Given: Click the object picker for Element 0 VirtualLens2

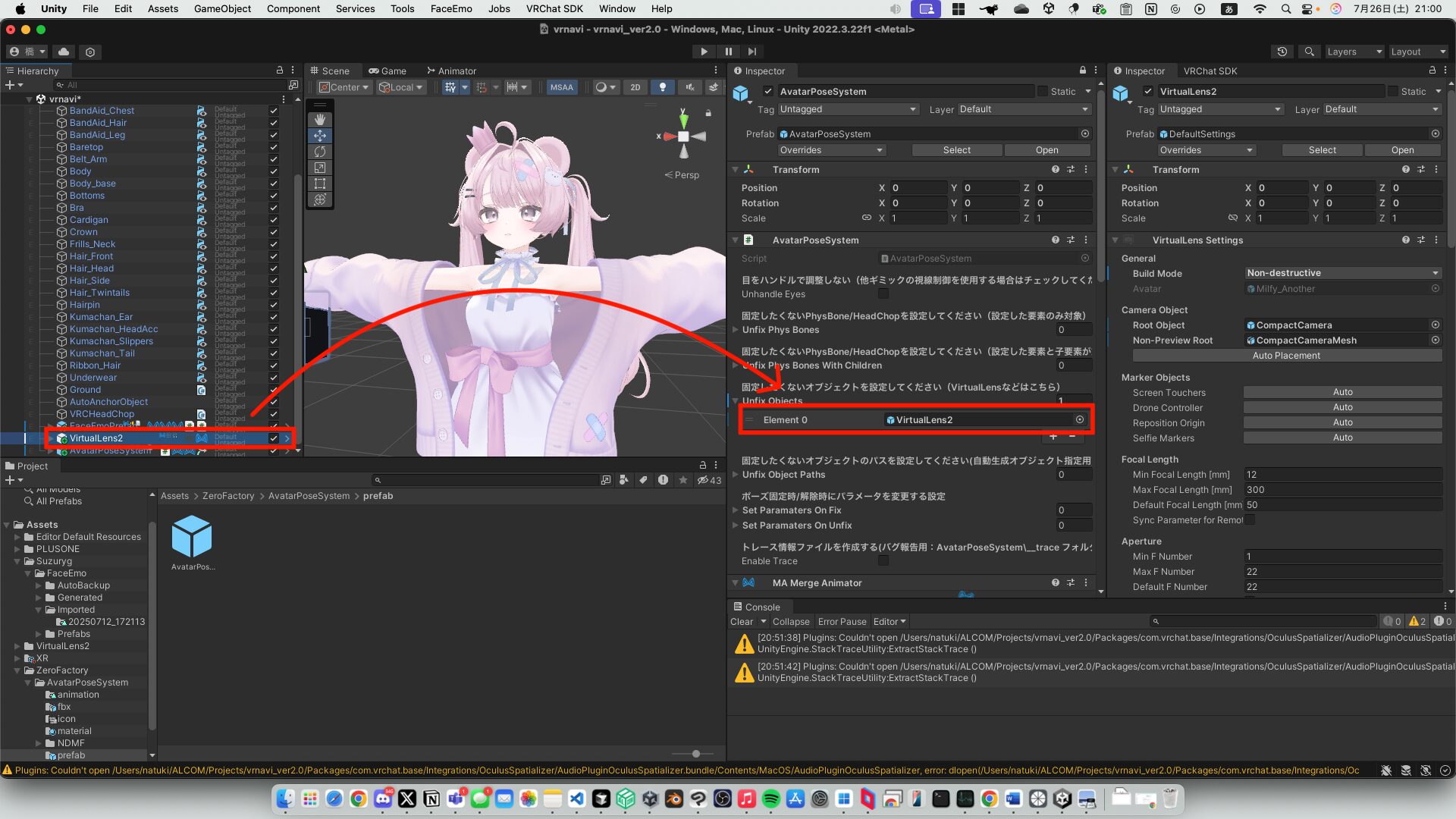Looking at the screenshot, I should coord(1080,419).
